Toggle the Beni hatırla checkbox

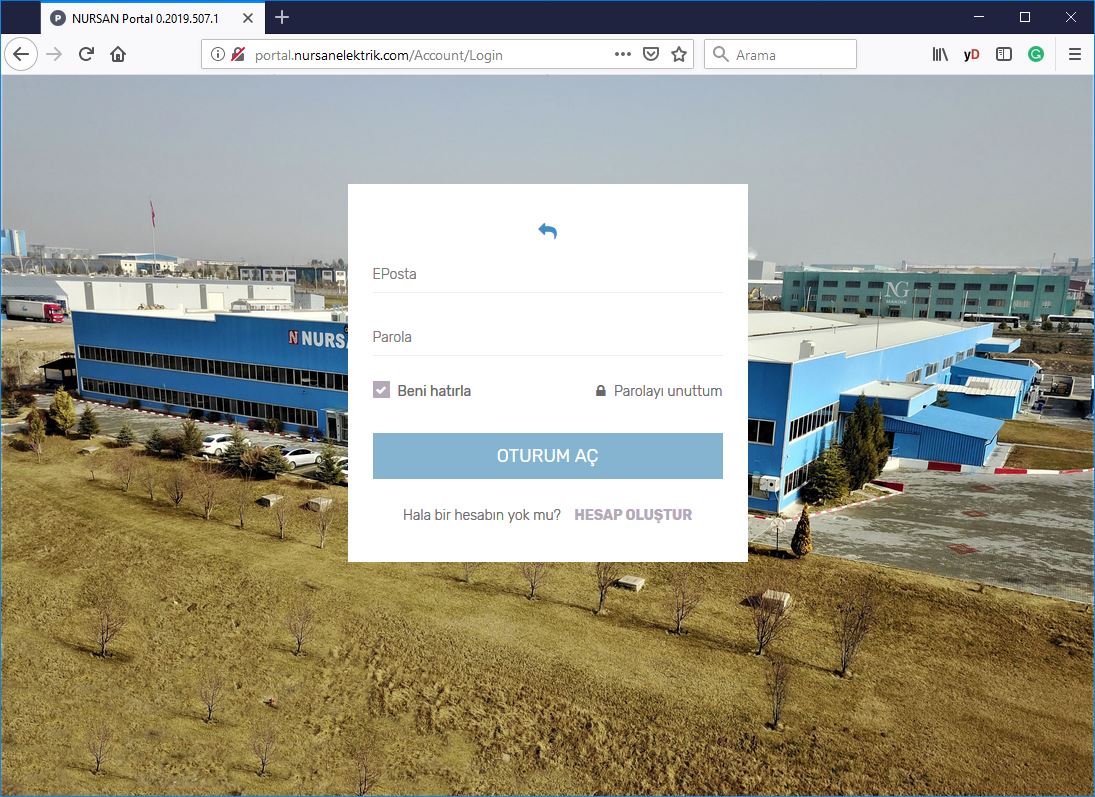click(381, 390)
